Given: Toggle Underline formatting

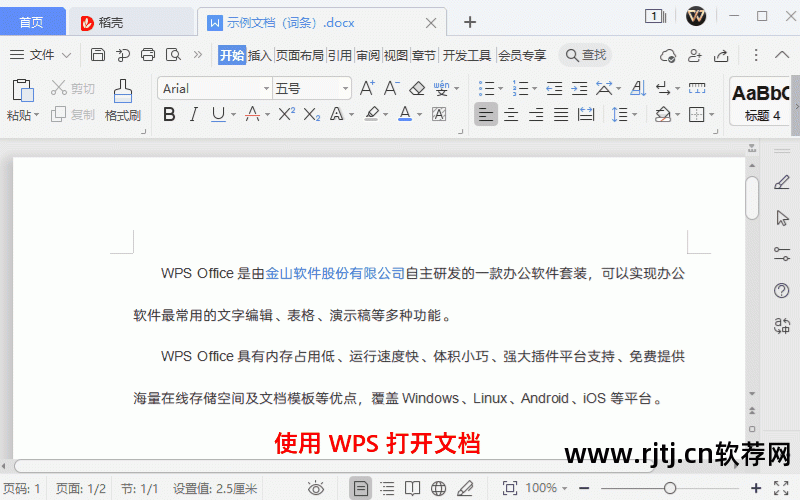Looking at the screenshot, I should pyautogui.click(x=218, y=114).
